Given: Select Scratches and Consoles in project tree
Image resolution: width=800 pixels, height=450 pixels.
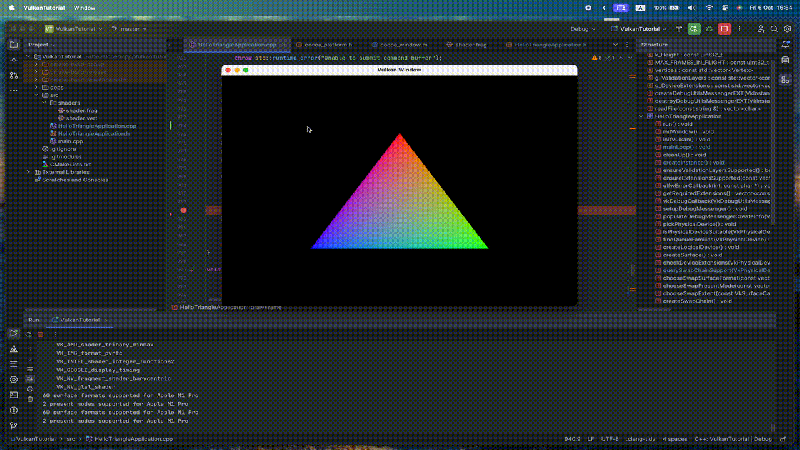Looking at the screenshot, I should pyautogui.click(x=71, y=180).
